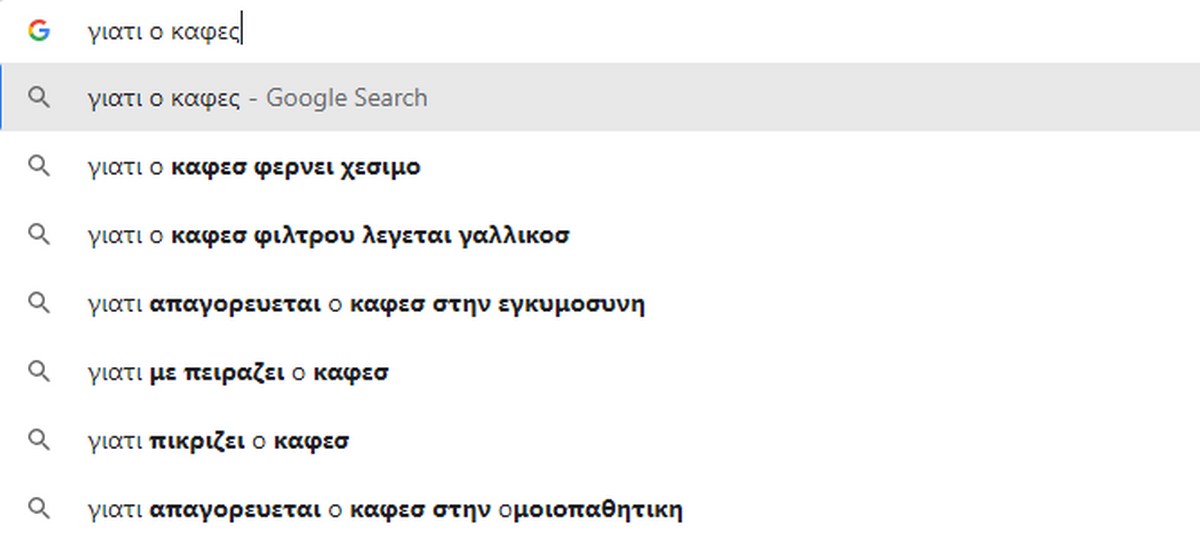
Task: Click the Google logo icon
Action: pyautogui.click(x=39, y=31)
